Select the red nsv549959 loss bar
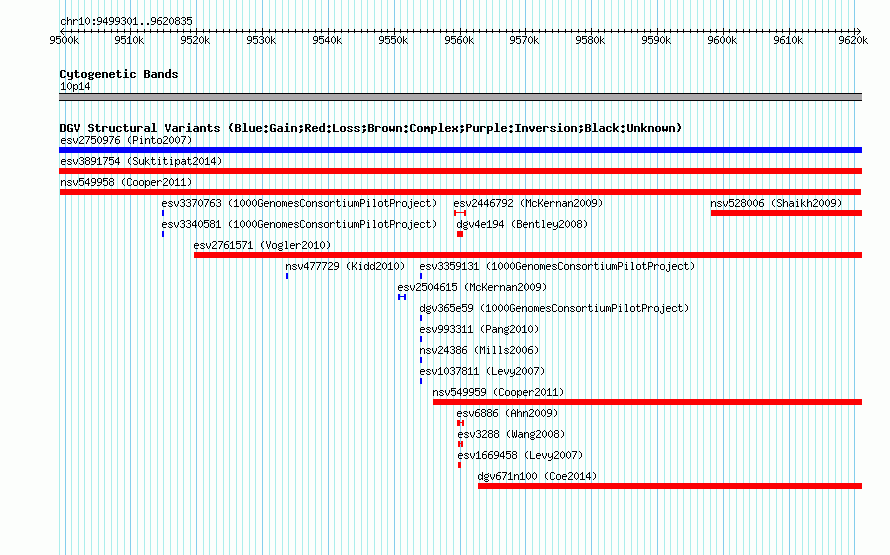This screenshot has width=890, height=555. point(647,402)
